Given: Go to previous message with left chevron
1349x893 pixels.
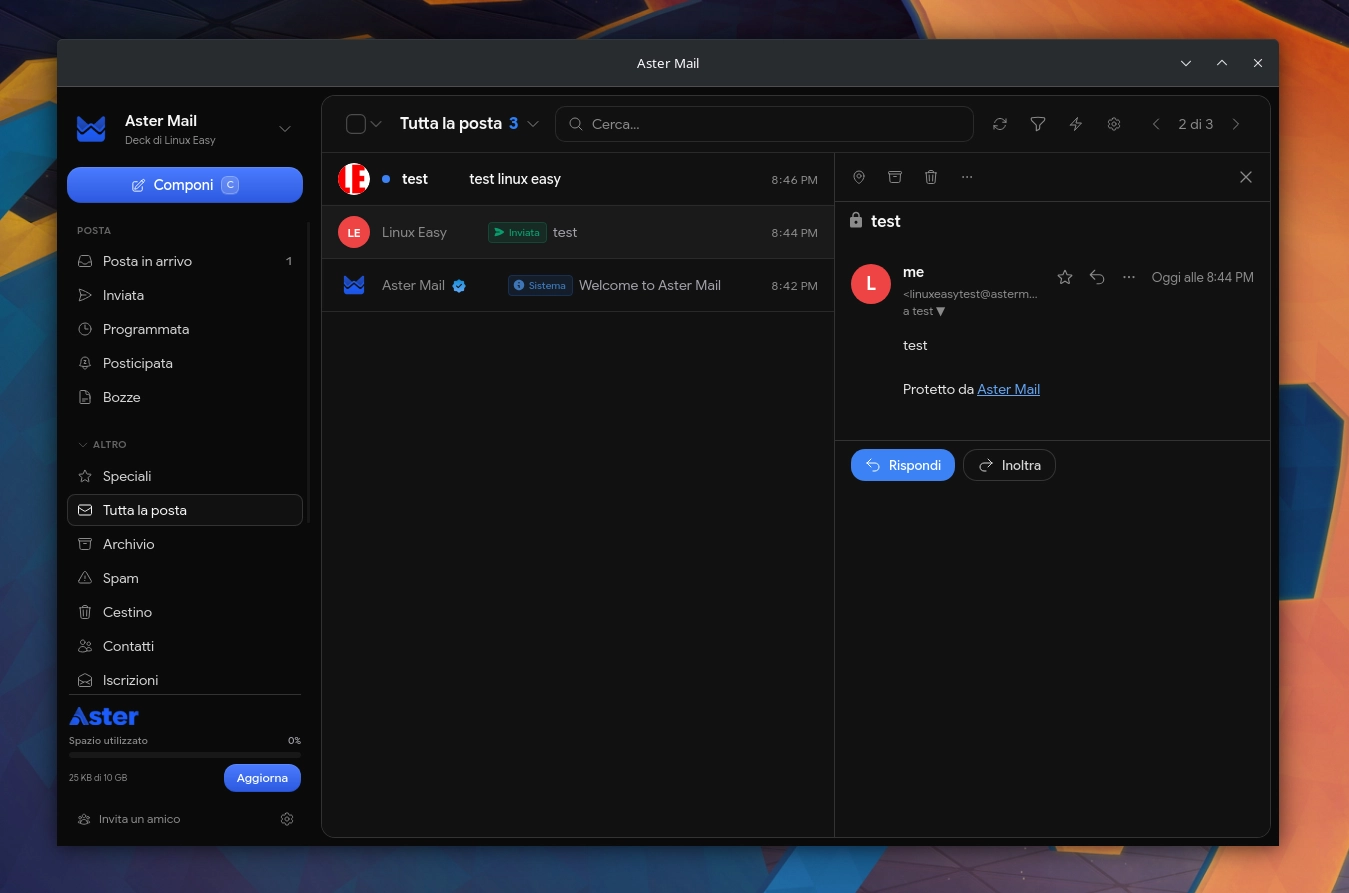Looking at the screenshot, I should pyautogui.click(x=1156, y=124).
